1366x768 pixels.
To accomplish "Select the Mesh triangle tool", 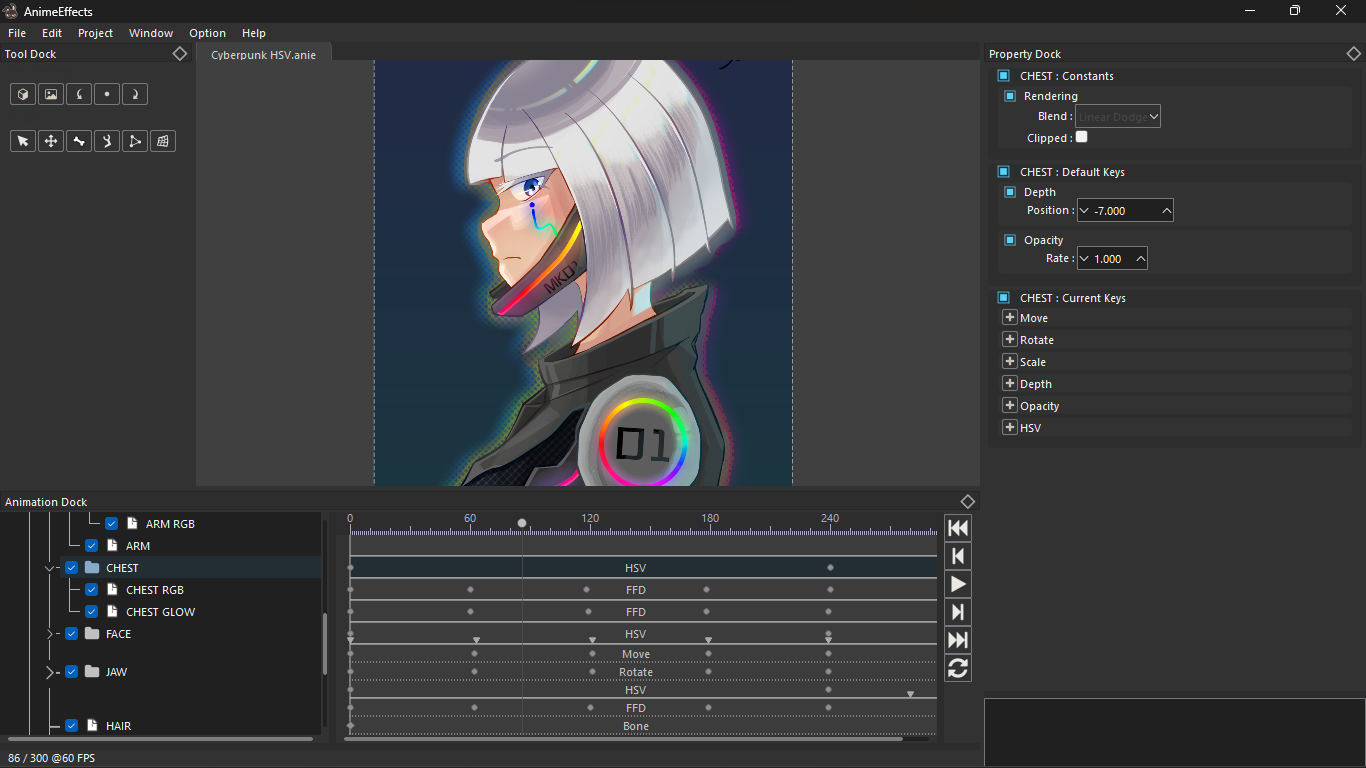I will click(135, 141).
